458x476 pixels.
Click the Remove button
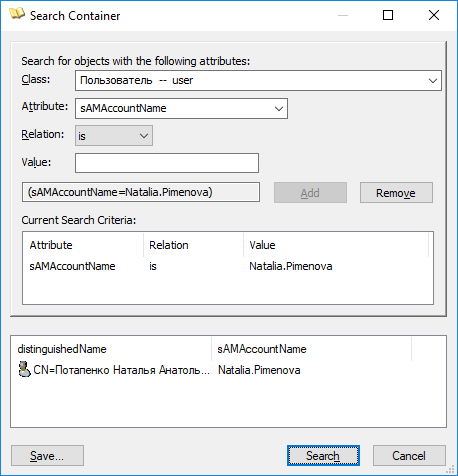(x=396, y=193)
